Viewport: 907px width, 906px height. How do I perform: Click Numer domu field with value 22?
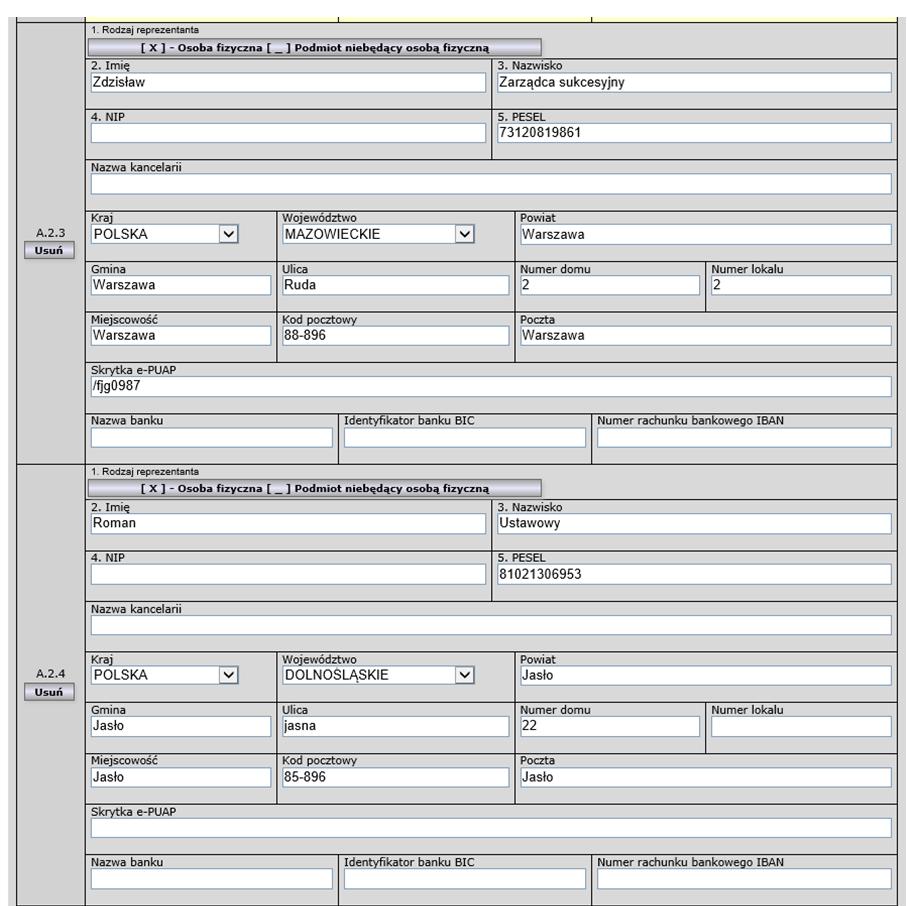(610, 726)
